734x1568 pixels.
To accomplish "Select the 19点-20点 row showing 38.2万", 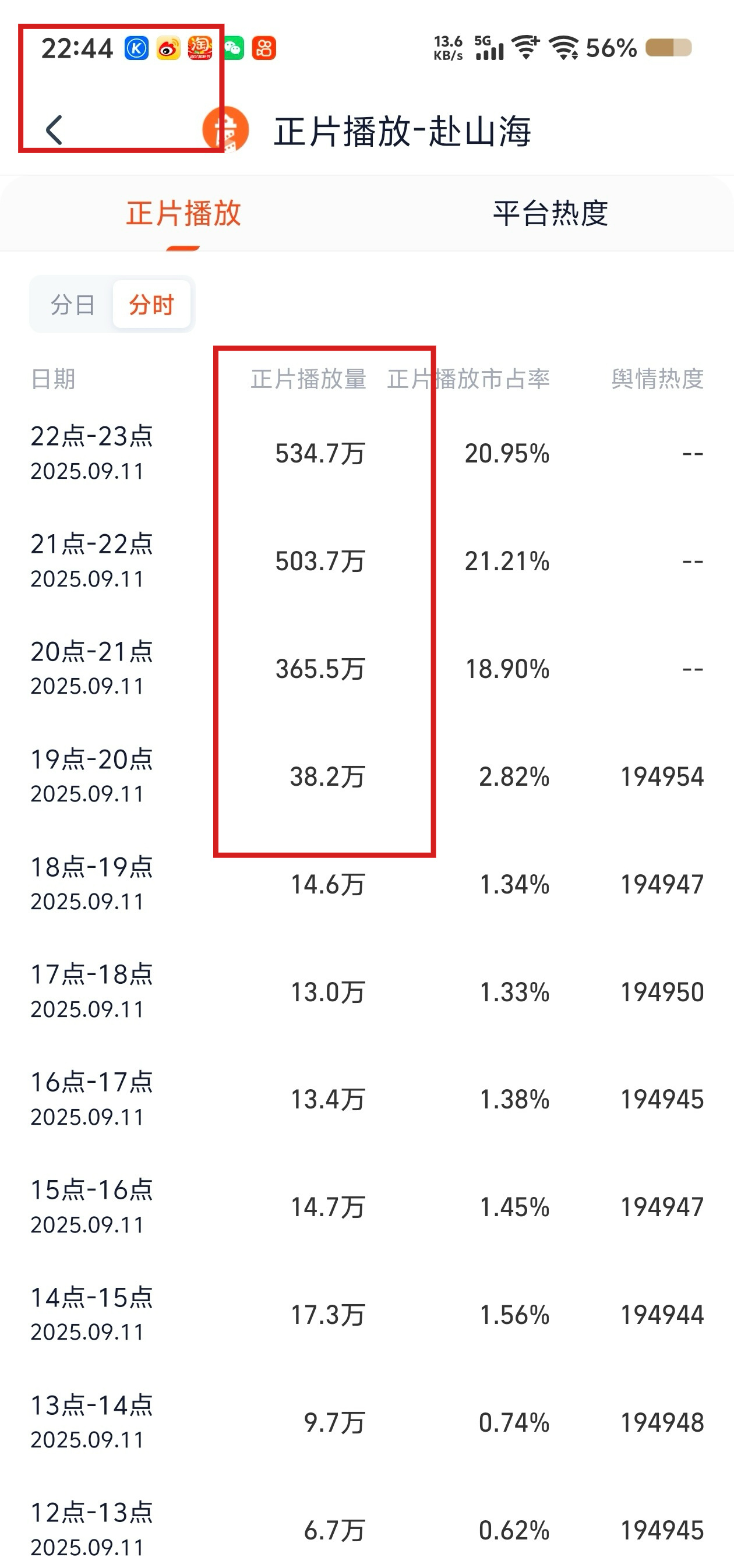I will tap(367, 776).
